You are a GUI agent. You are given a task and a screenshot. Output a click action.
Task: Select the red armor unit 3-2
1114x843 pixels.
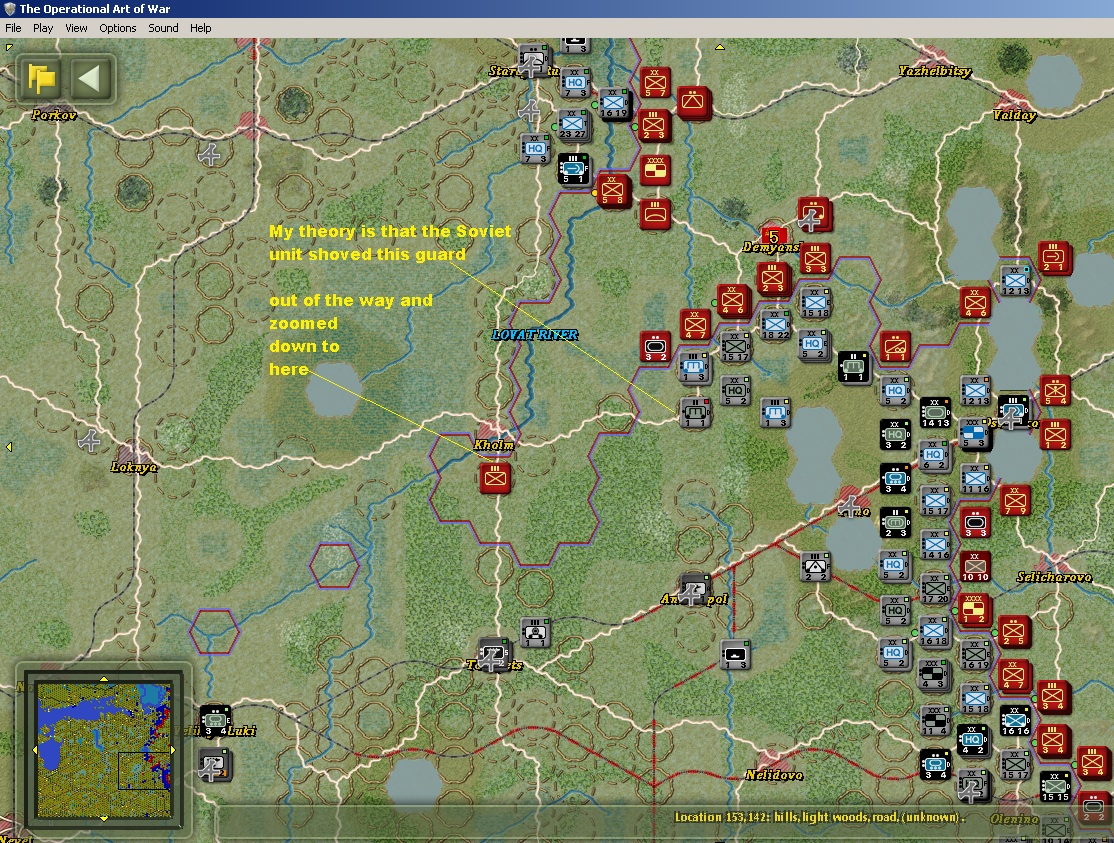(x=655, y=347)
